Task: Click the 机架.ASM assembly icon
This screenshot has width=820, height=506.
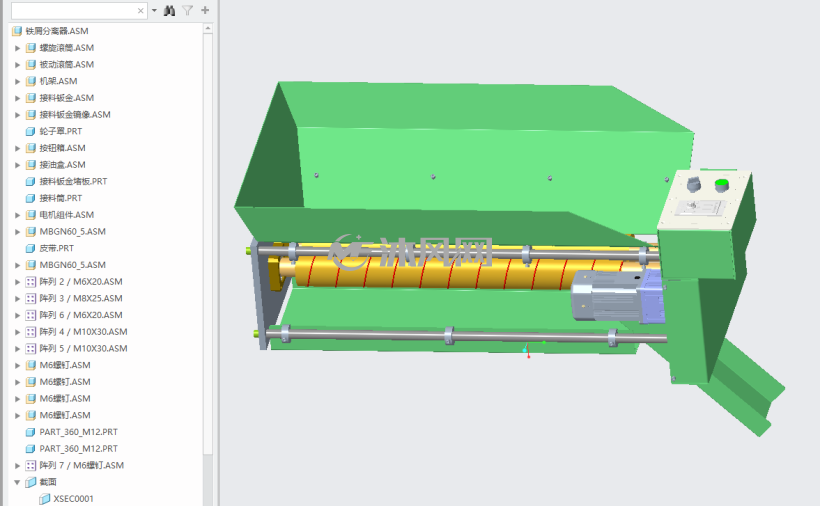Action: 31,81
